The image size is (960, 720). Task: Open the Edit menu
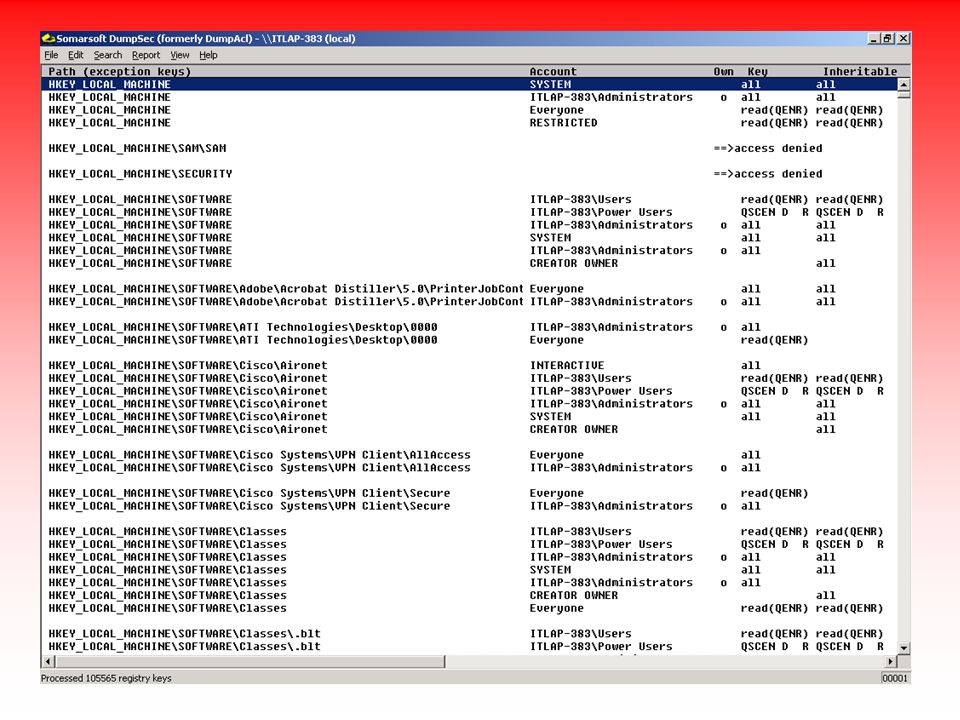click(76, 55)
